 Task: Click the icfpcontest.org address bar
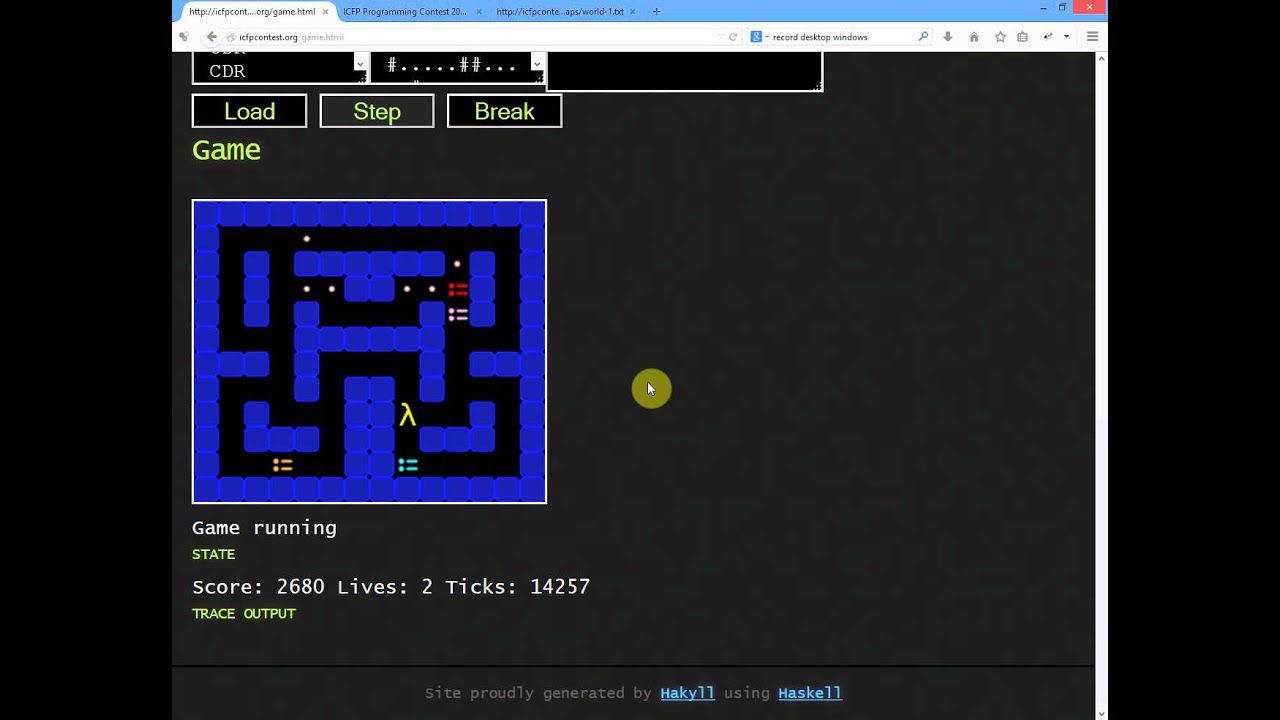470,37
